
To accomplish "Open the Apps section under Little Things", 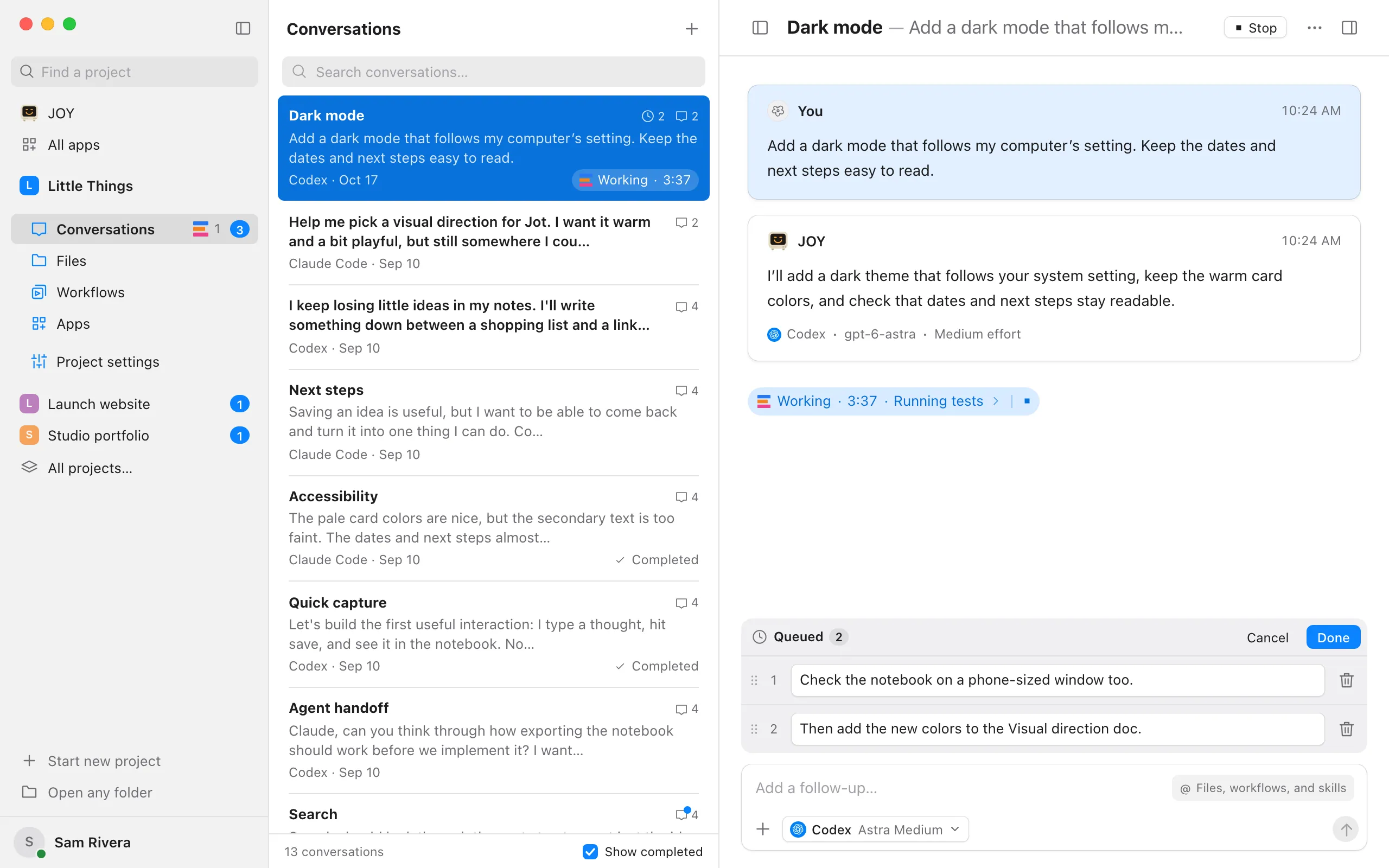I will pyautogui.click(x=135, y=324).
